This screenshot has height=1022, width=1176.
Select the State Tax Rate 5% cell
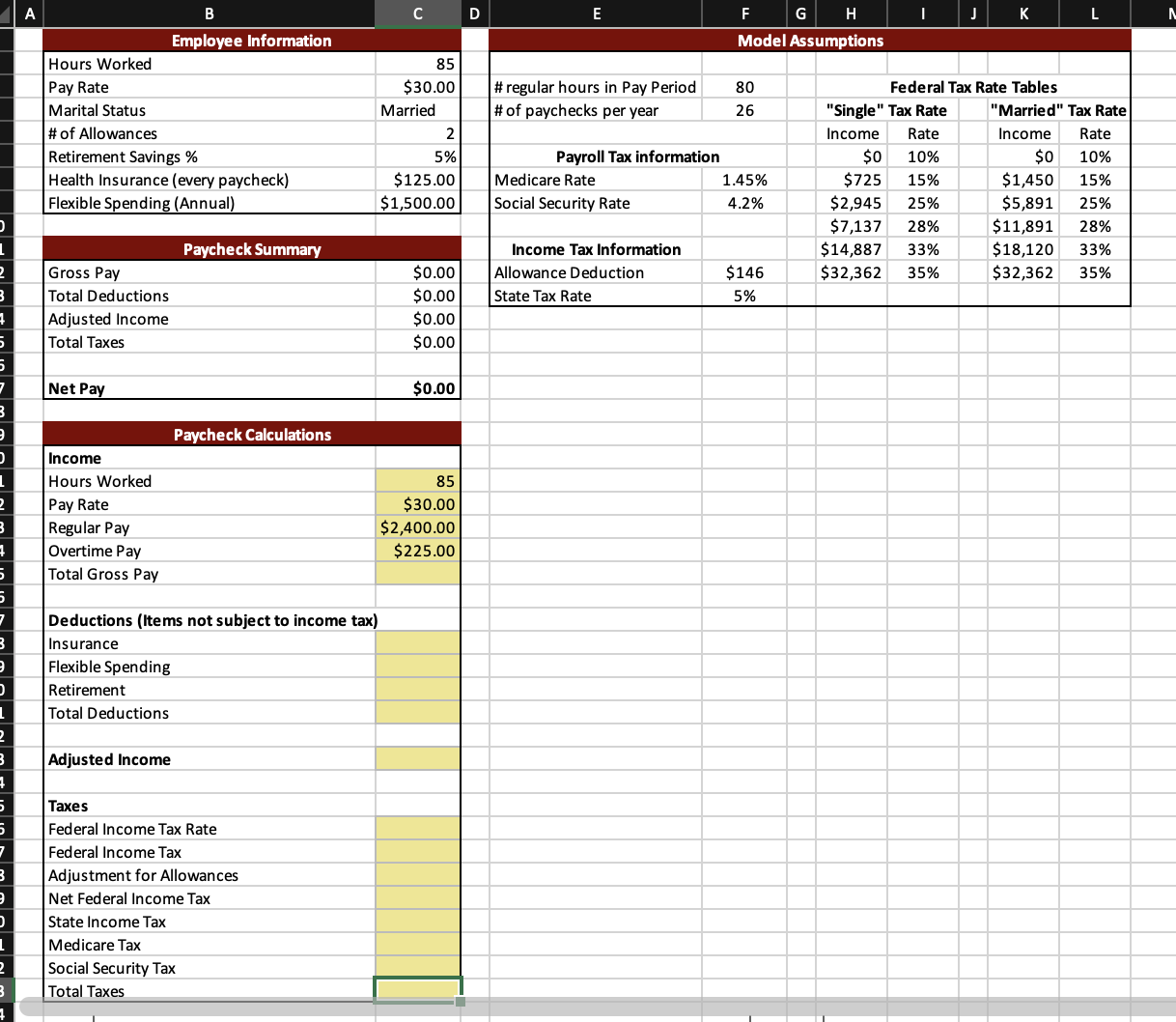[x=744, y=296]
